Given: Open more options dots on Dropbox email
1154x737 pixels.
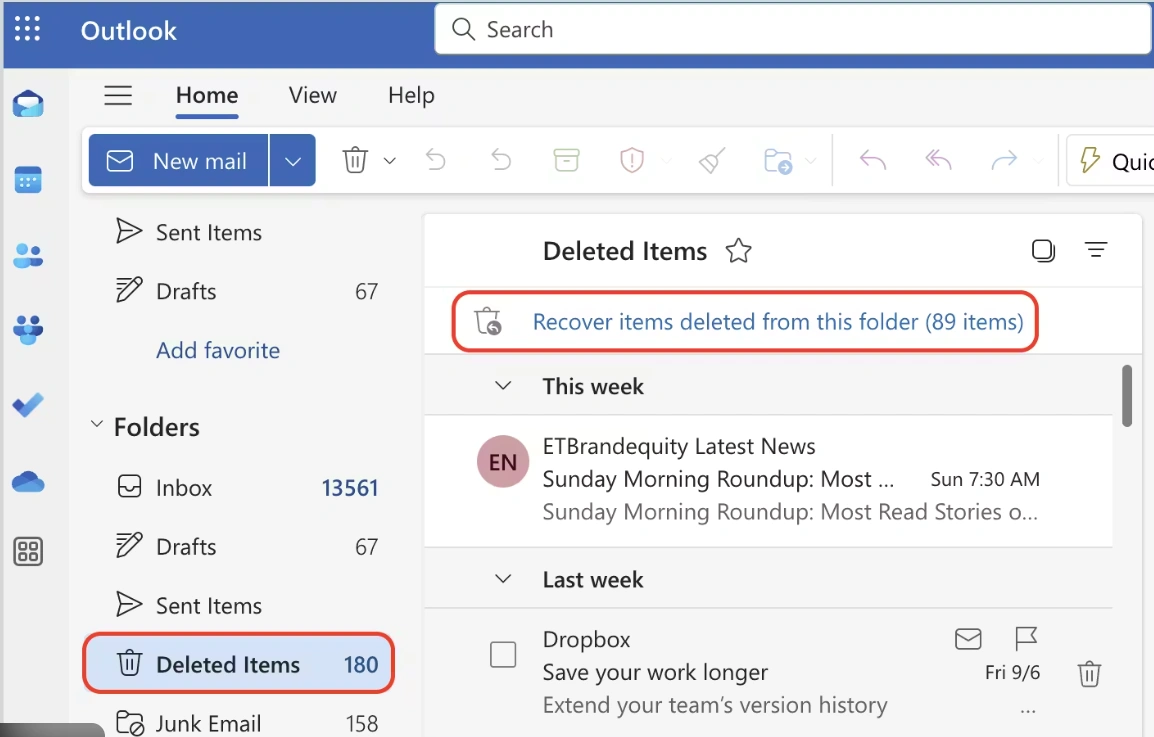Looking at the screenshot, I should [x=1028, y=711].
